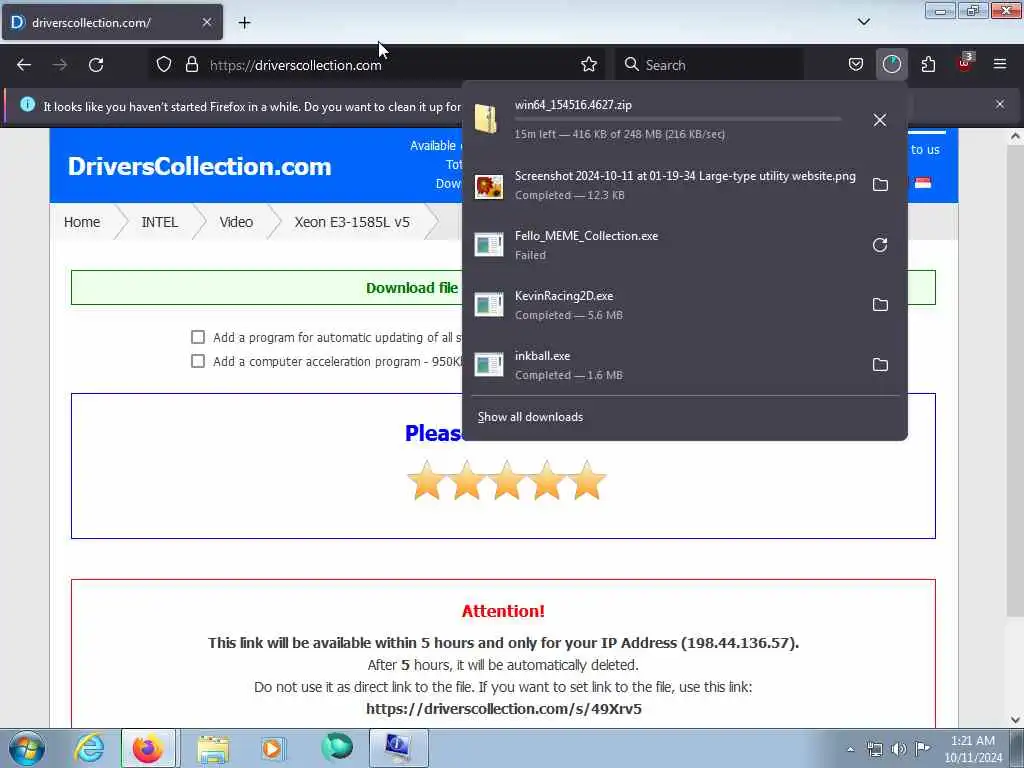This screenshot has width=1024, height=768.
Task: Open Windows Explorer from the taskbar
Action: pos(213,748)
